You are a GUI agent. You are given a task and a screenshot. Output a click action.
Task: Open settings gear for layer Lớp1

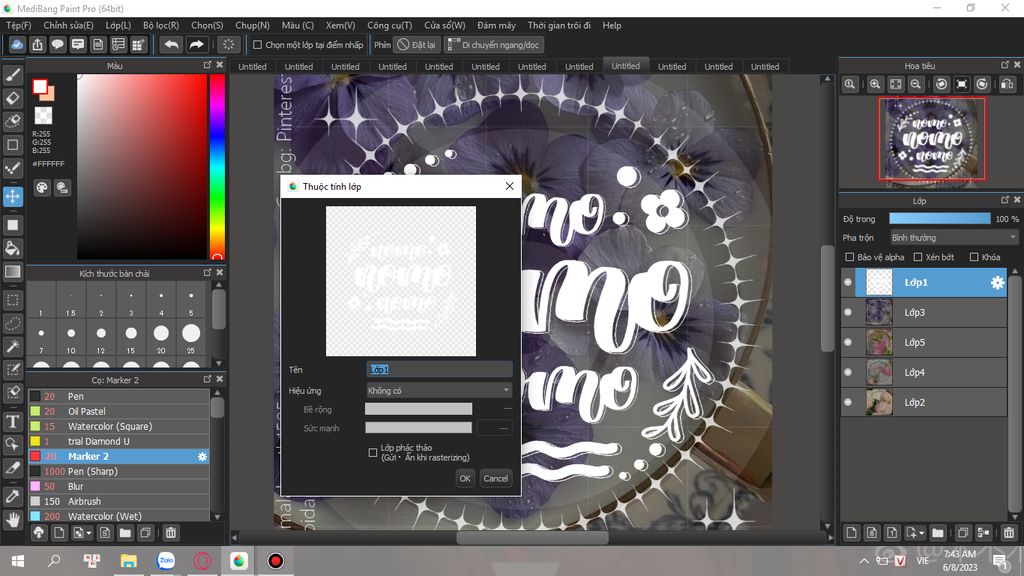click(997, 283)
